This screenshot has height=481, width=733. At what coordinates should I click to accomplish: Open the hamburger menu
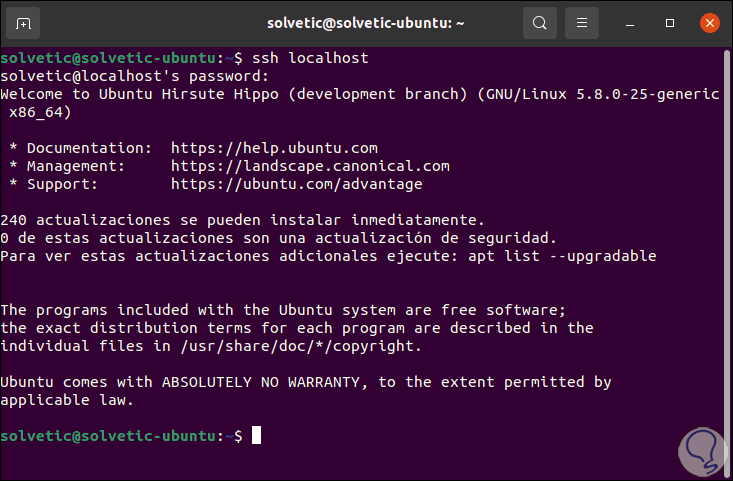pyautogui.click(x=581, y=22)
